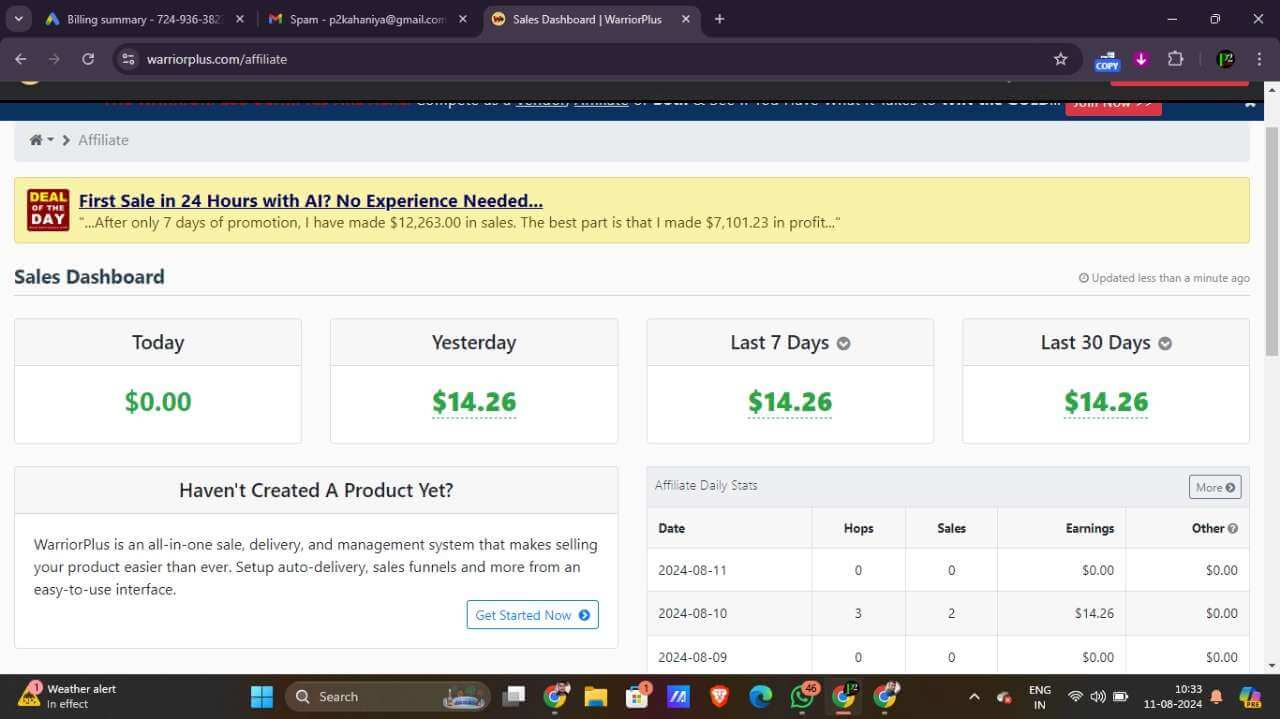This screenshot has width=1280, height=719.
Task: Open WhatsApp from the taskbar
Action: (802, 696)
